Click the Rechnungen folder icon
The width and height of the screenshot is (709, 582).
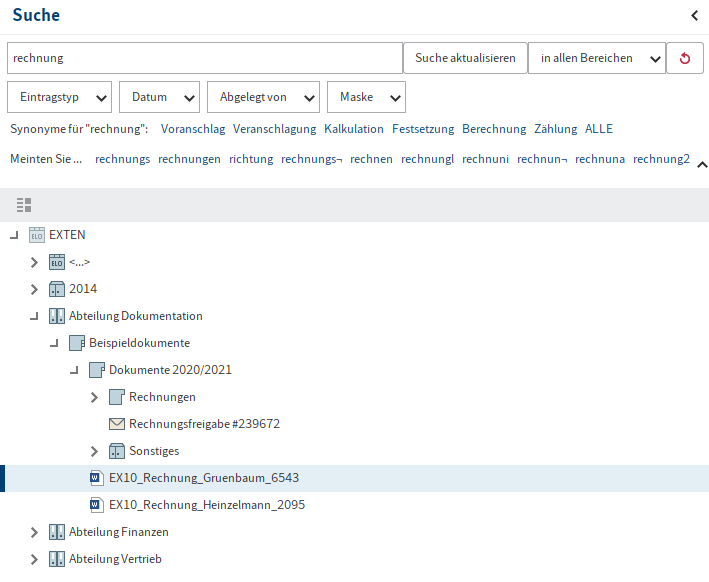pyautogui.click(x=117, y=397)
